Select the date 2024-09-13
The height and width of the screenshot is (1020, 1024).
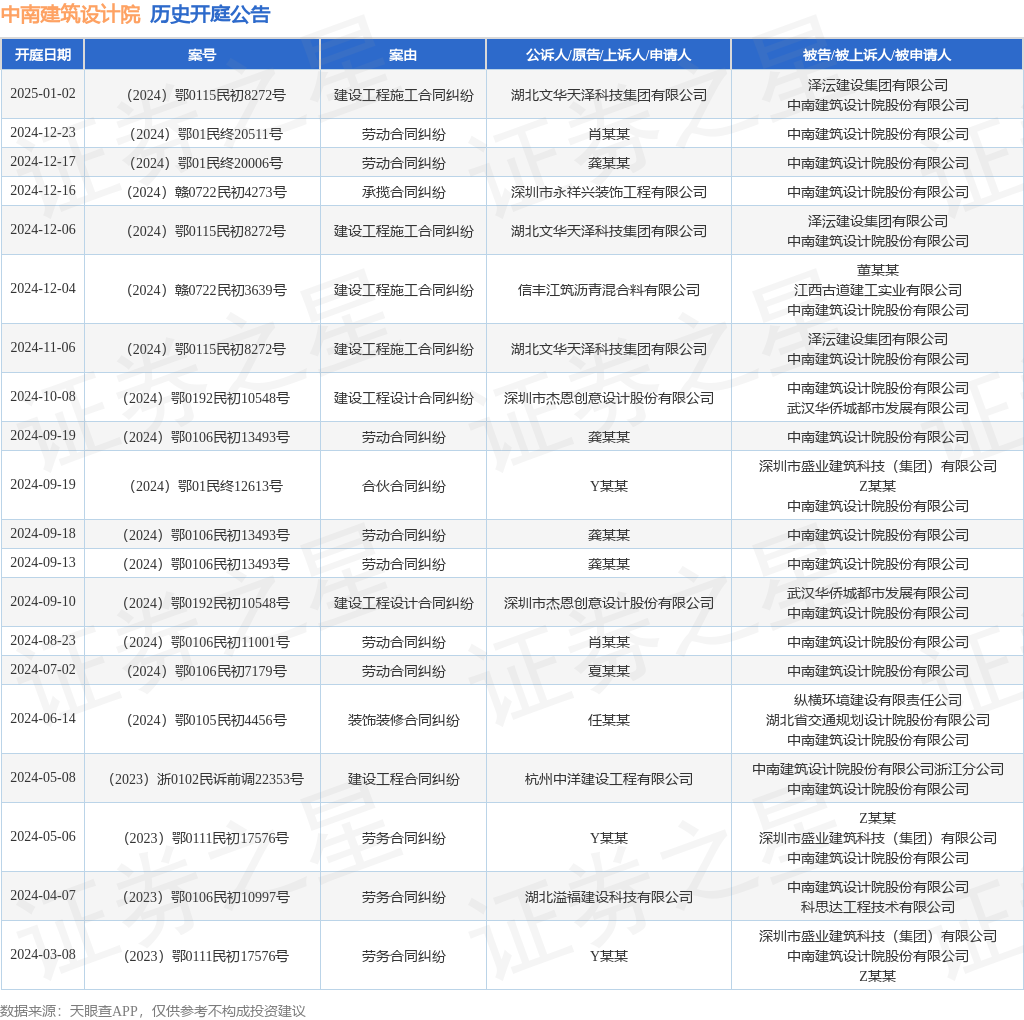(x=42, y=562)
